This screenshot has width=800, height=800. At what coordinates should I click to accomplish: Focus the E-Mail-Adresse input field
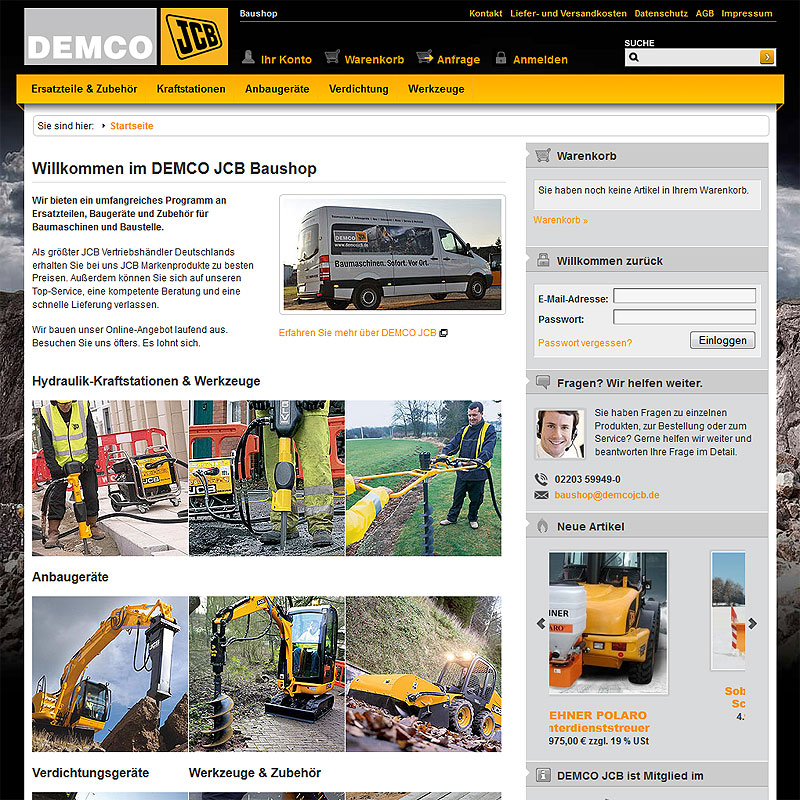point(684,295)
